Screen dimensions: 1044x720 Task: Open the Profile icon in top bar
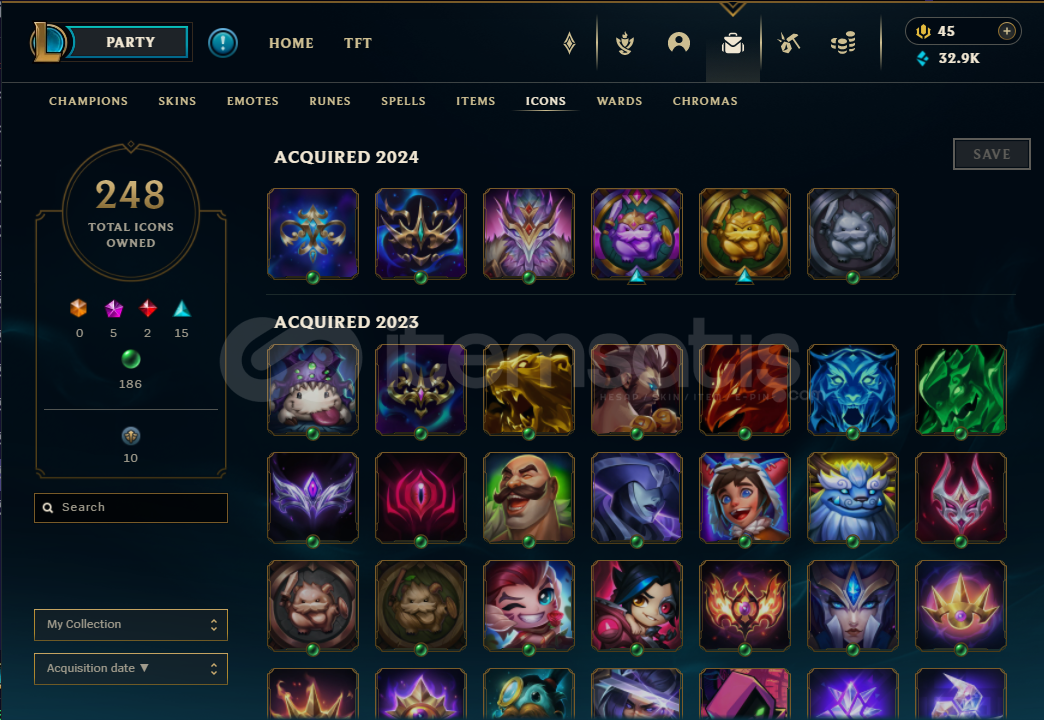678,43
